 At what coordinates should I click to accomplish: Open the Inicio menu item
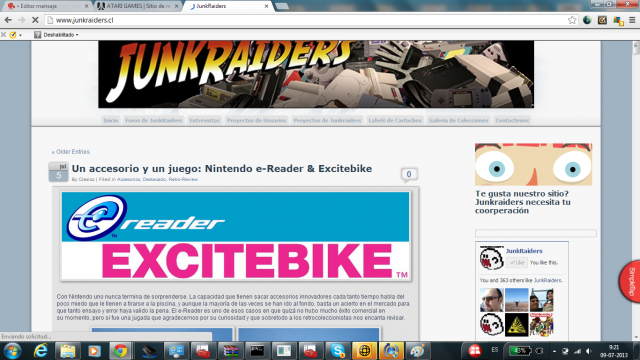coord(111,120)
